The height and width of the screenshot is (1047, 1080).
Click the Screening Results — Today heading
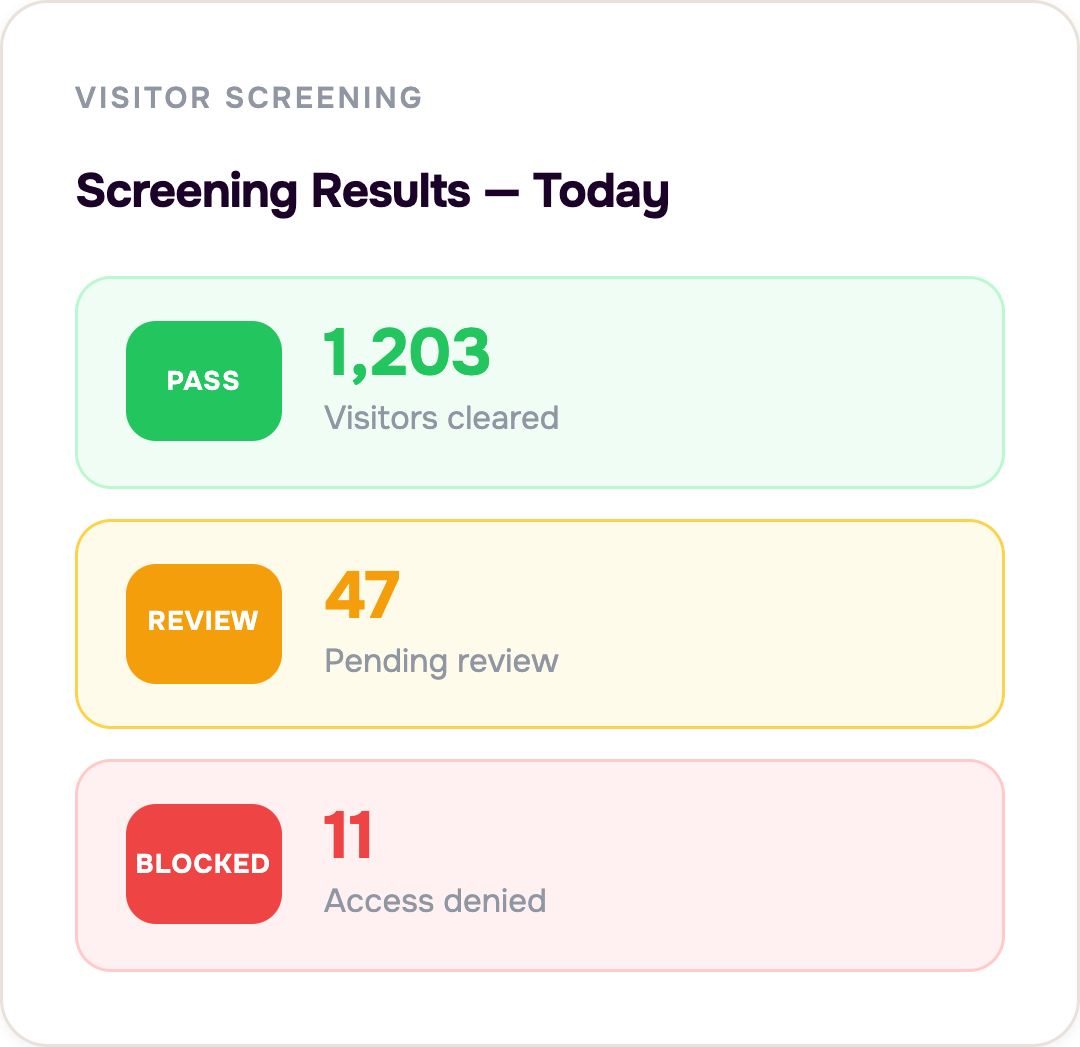click(373, 191)
